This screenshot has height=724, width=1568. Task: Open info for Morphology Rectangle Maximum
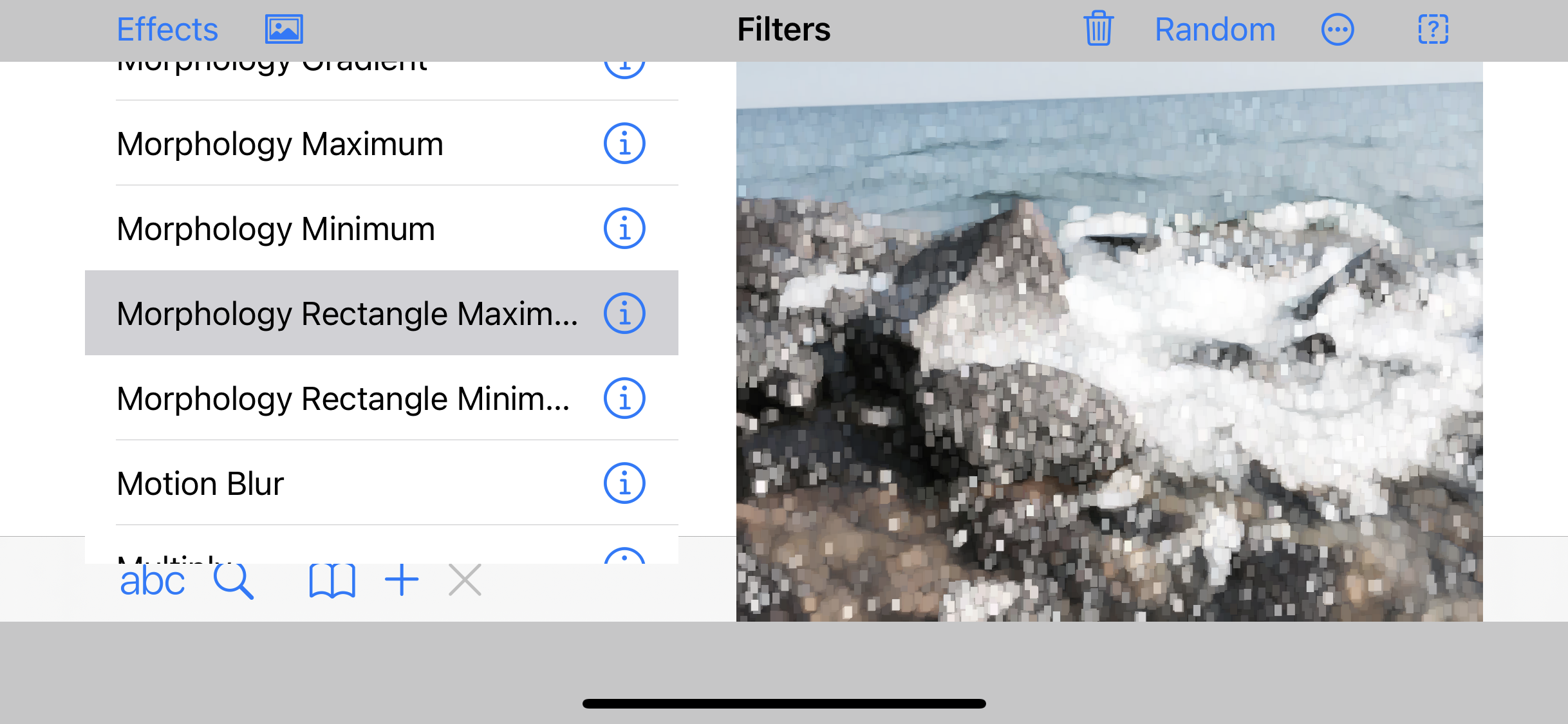click(624, 313)
